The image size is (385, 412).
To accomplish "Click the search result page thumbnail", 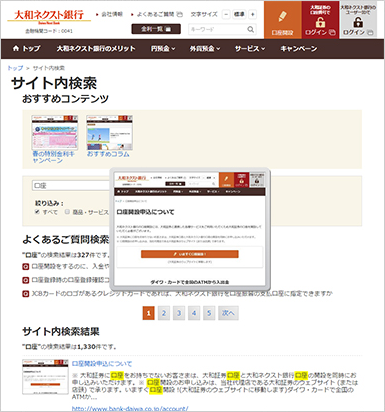I will pos(45,377).
